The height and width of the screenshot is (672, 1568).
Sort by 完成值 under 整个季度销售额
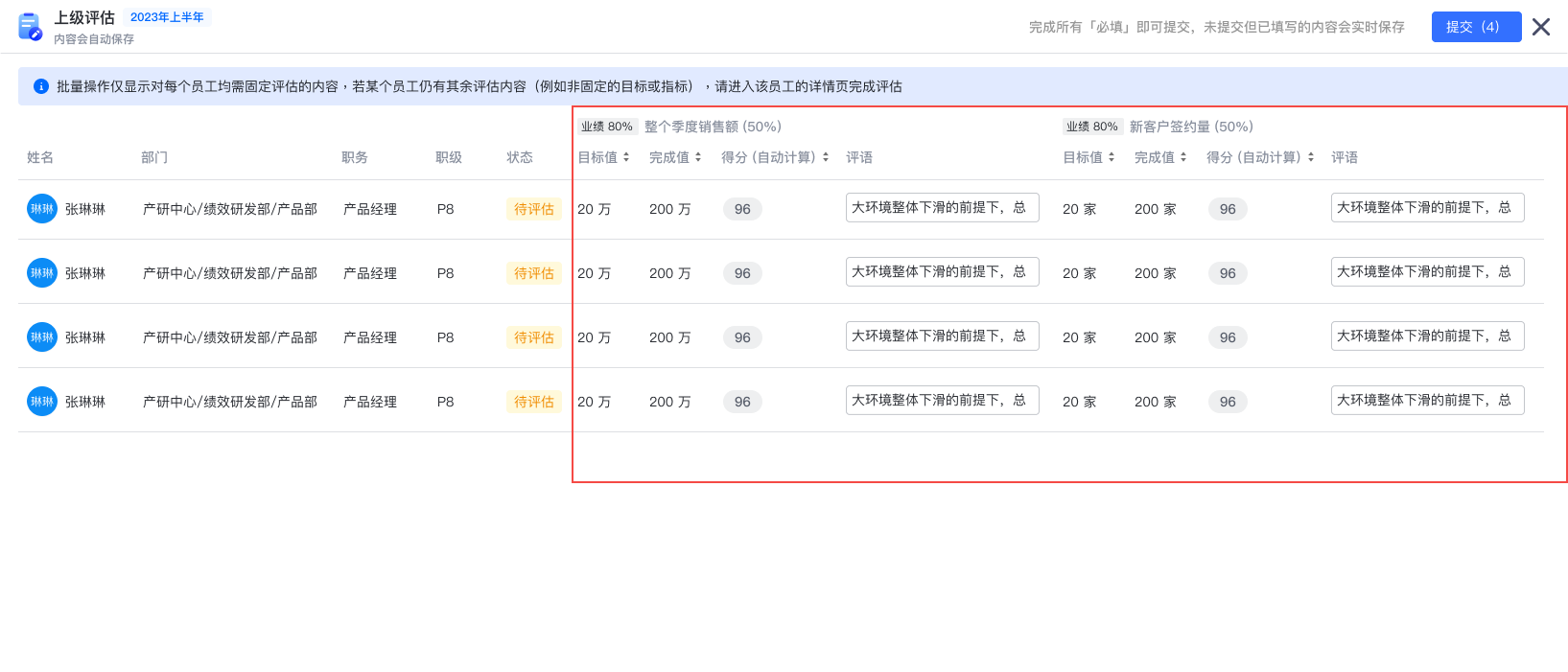point(698,157)
